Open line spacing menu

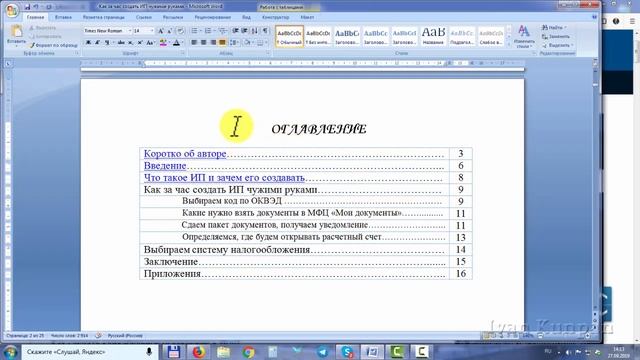click(x=234, y=42)
